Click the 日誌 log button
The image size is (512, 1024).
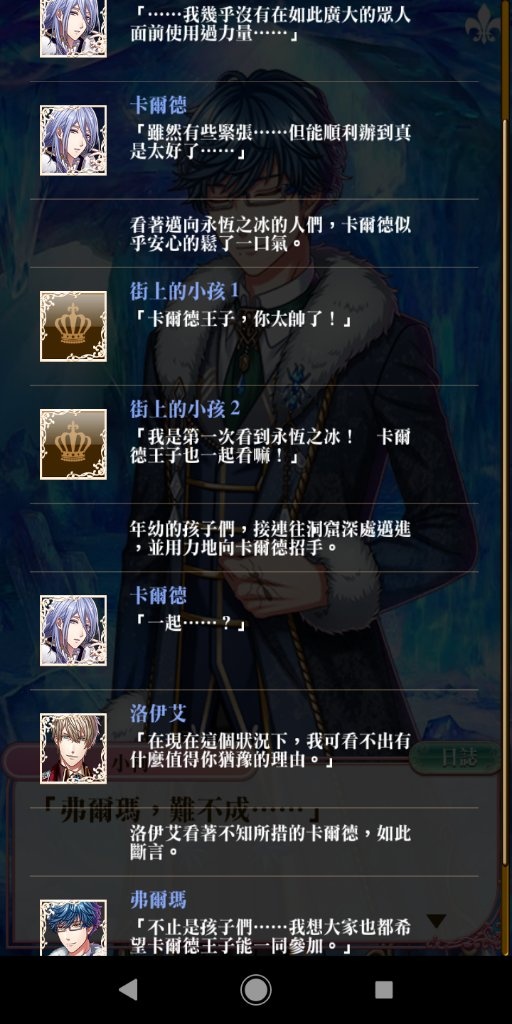460,758
